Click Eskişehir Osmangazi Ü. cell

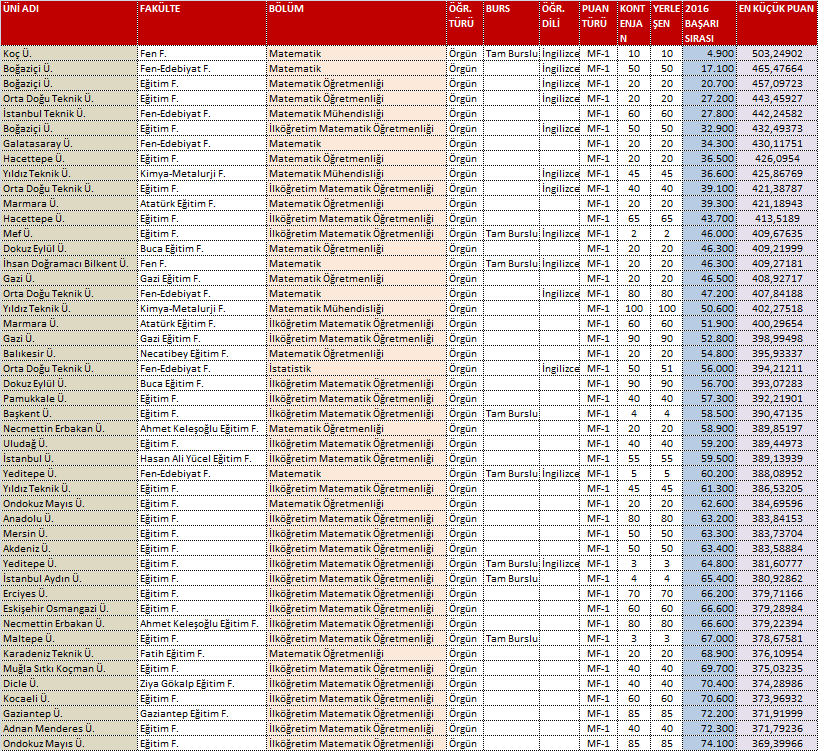pyautogui.click(x=69, y=608)
